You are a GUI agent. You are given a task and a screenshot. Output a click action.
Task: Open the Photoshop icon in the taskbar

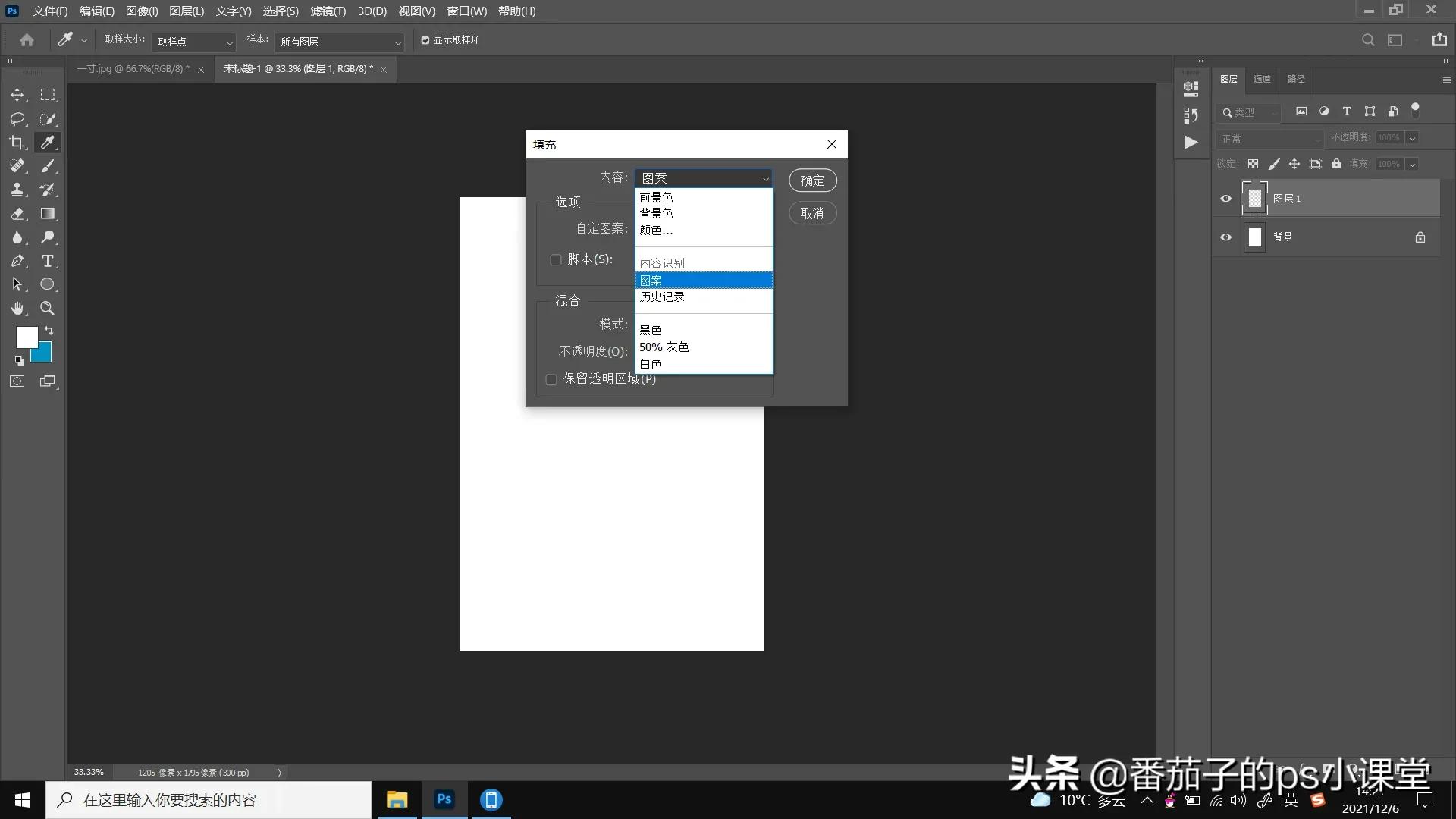[444, 799]
